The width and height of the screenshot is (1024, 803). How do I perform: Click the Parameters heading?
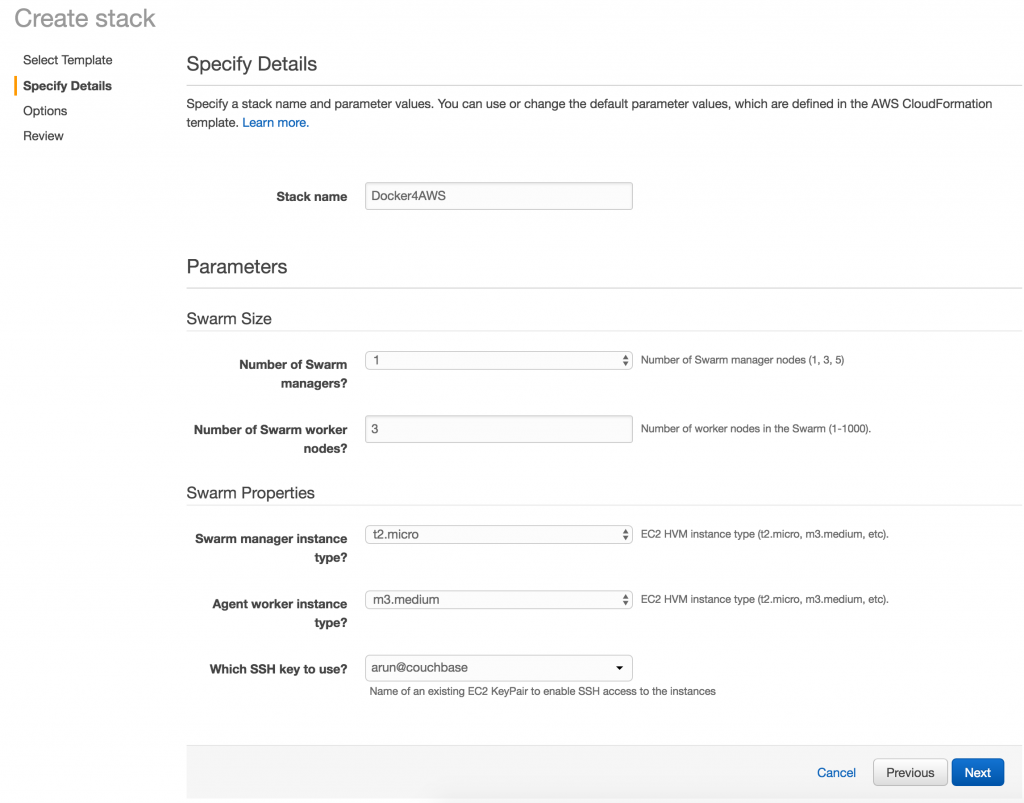click(236, 266)
